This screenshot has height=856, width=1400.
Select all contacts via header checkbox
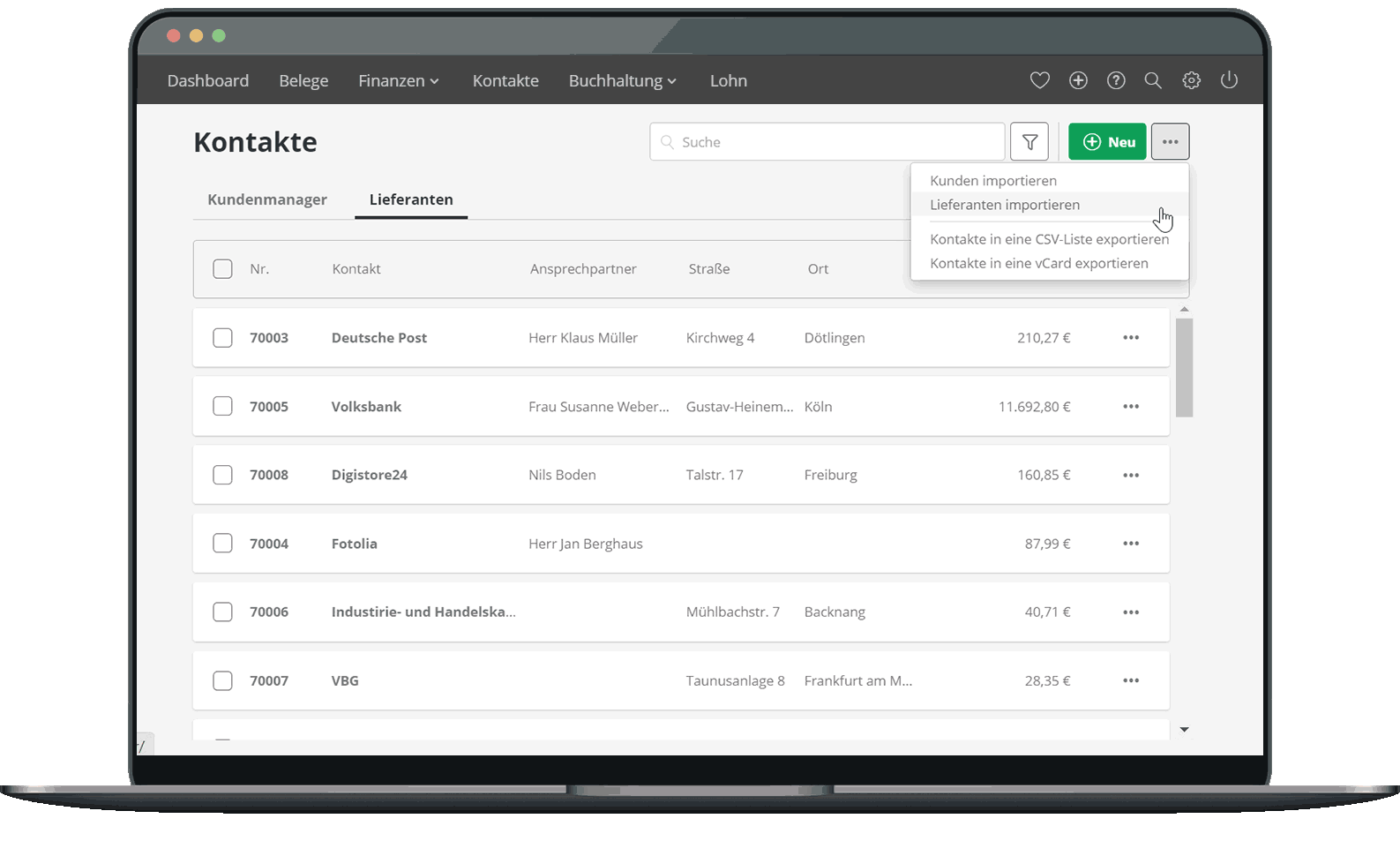click(x=222, y=269)
